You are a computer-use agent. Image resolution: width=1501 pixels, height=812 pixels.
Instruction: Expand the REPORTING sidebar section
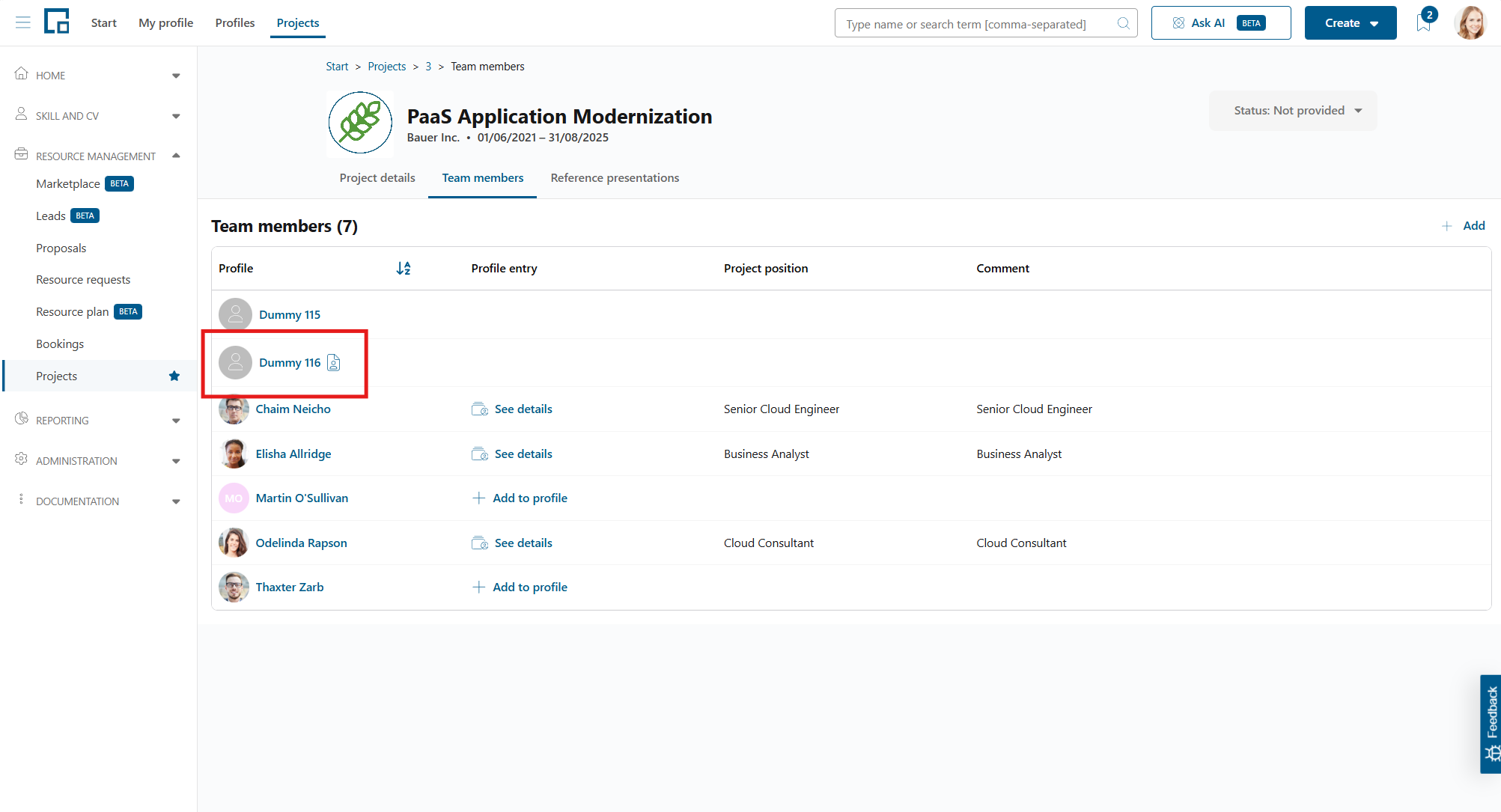[98, 421]
